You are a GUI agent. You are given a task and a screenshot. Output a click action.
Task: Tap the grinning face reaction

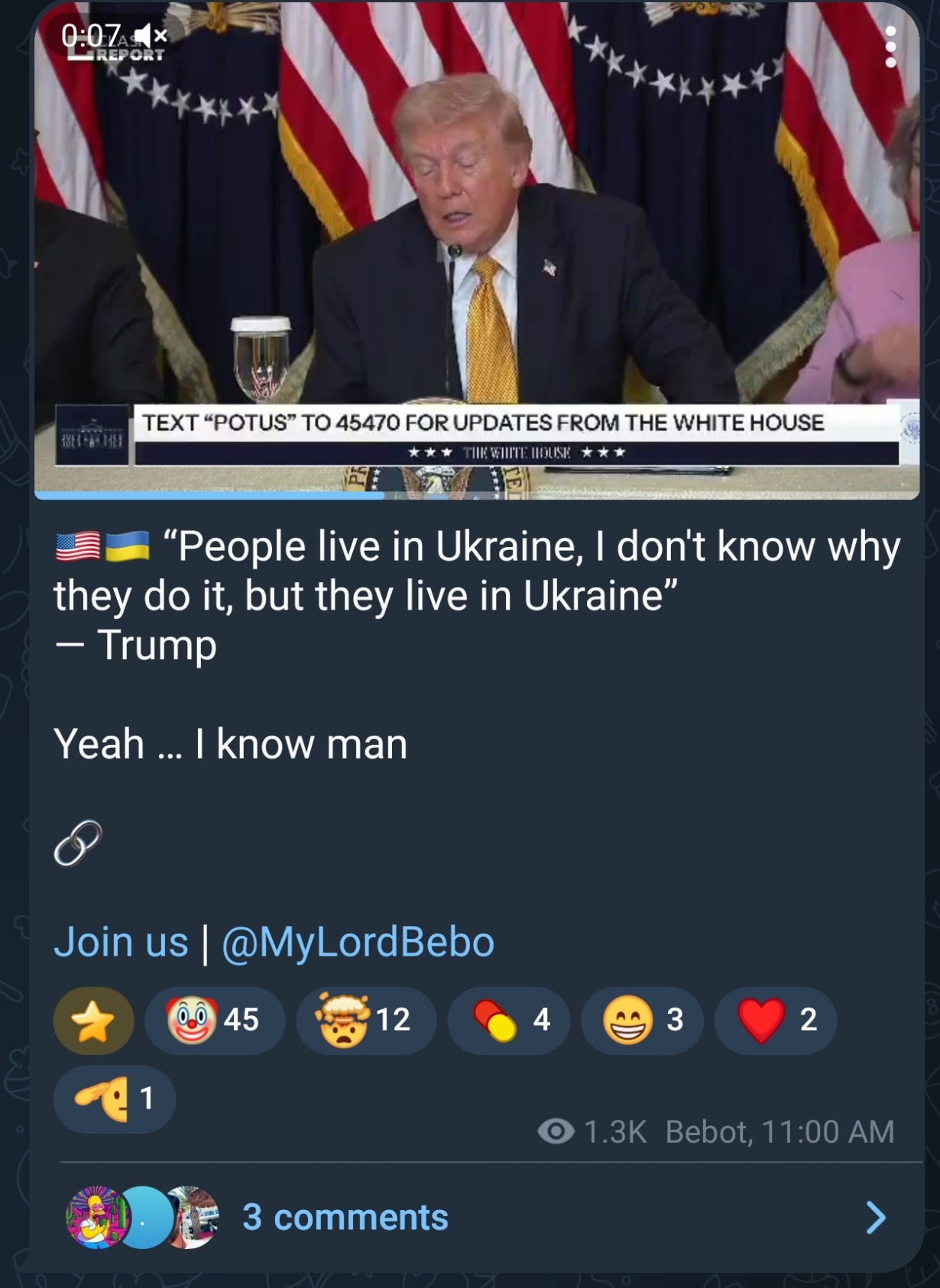(642, 1019)
